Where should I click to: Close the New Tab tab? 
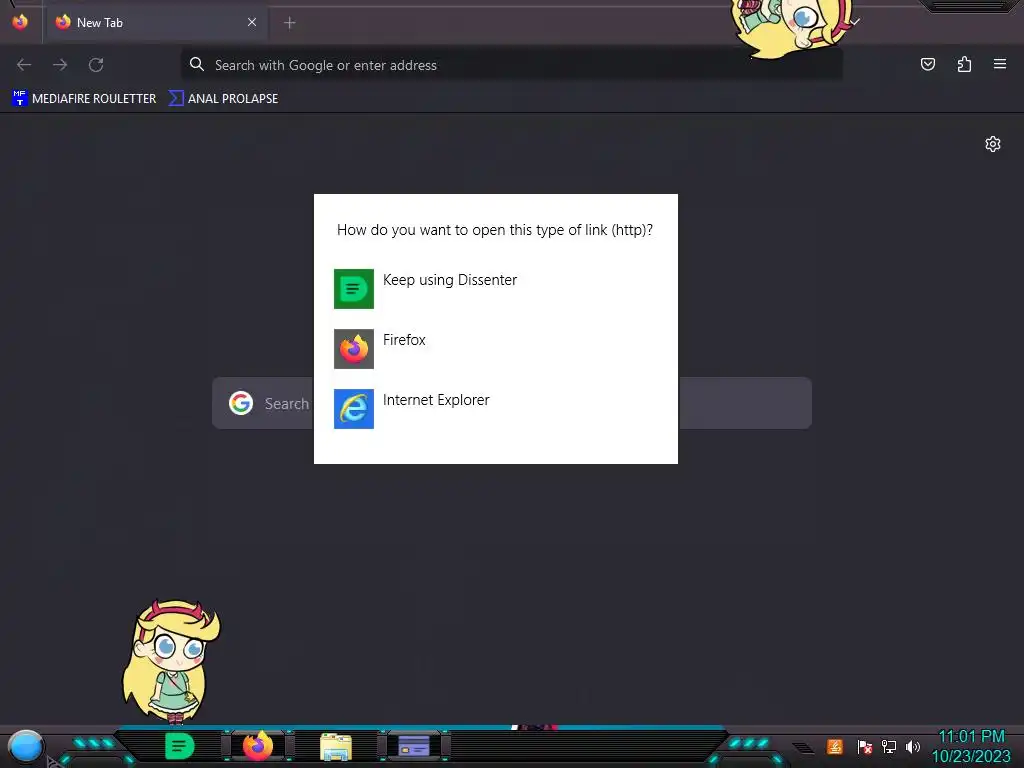(252, 22)
